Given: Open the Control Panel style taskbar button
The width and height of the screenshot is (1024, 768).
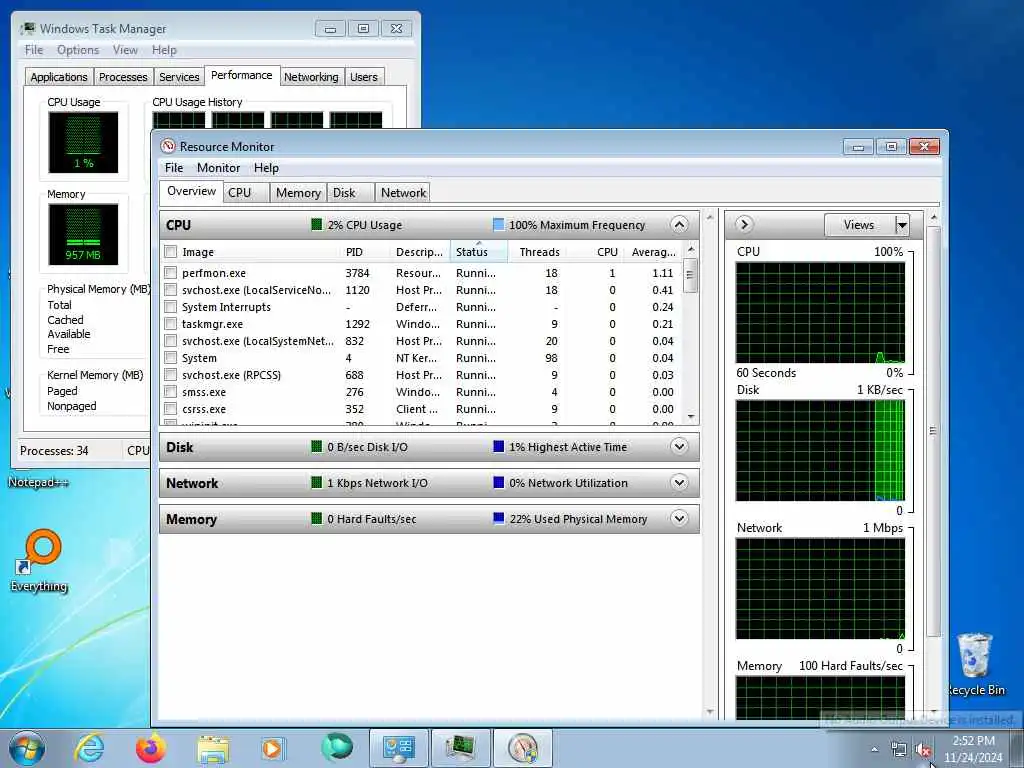Looking at the screenshot, I should pos(398,748).
